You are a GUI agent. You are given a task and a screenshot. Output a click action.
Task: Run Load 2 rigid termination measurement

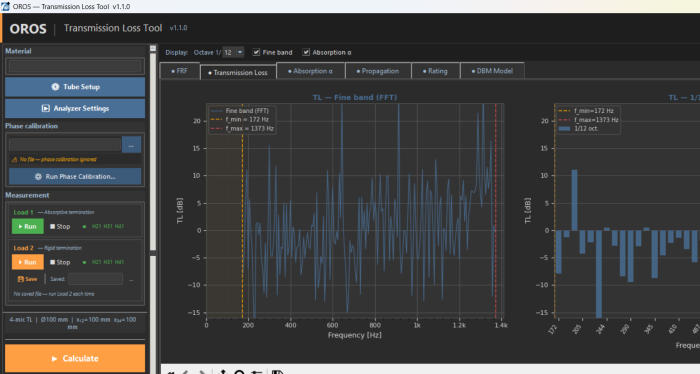(x=28, y=262)
